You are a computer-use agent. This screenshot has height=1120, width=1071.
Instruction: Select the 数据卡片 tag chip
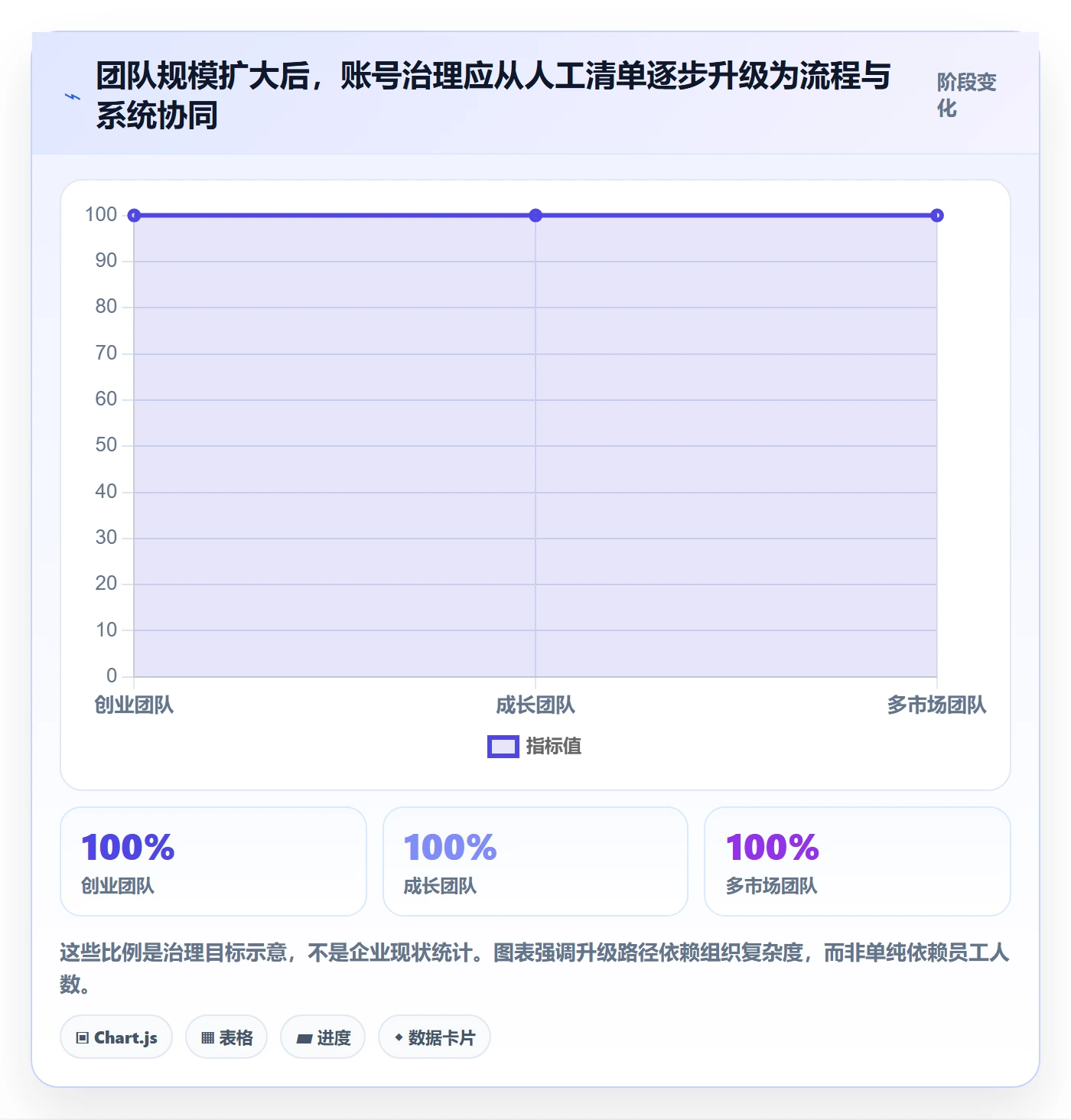[x=435, y=1037]
